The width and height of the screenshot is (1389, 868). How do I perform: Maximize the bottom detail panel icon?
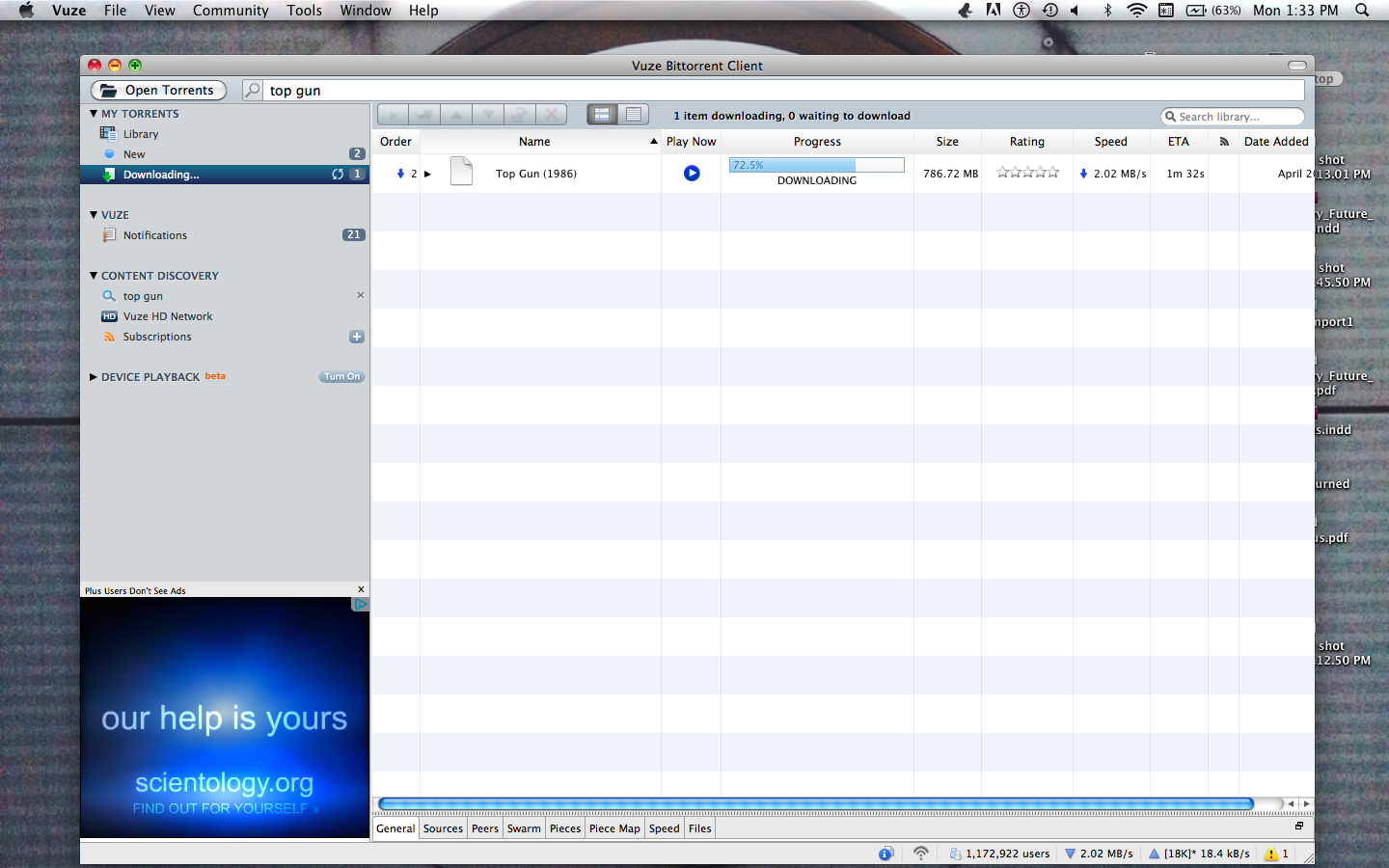(1299, 826)
